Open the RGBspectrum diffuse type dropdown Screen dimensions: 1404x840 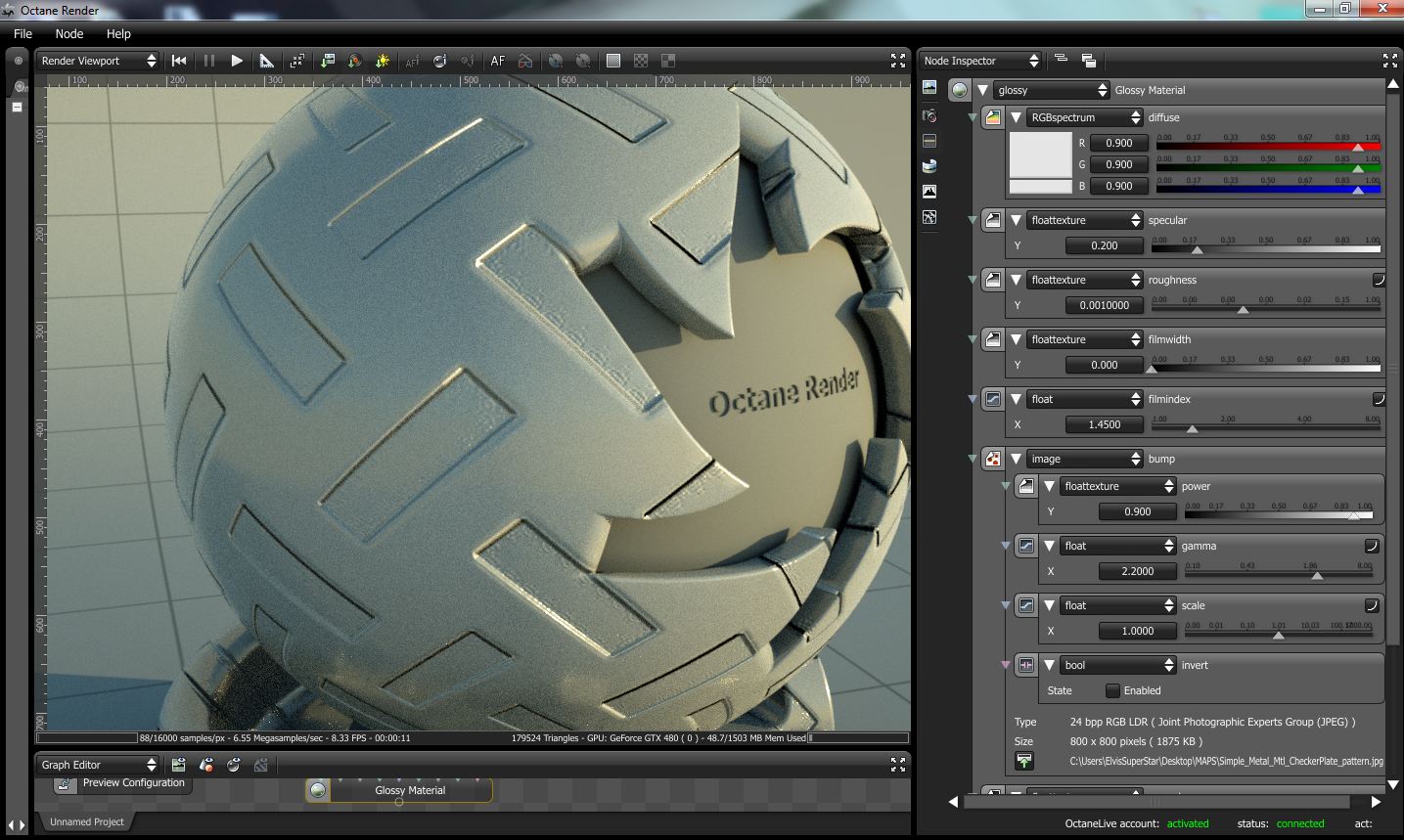(1085, 117)
